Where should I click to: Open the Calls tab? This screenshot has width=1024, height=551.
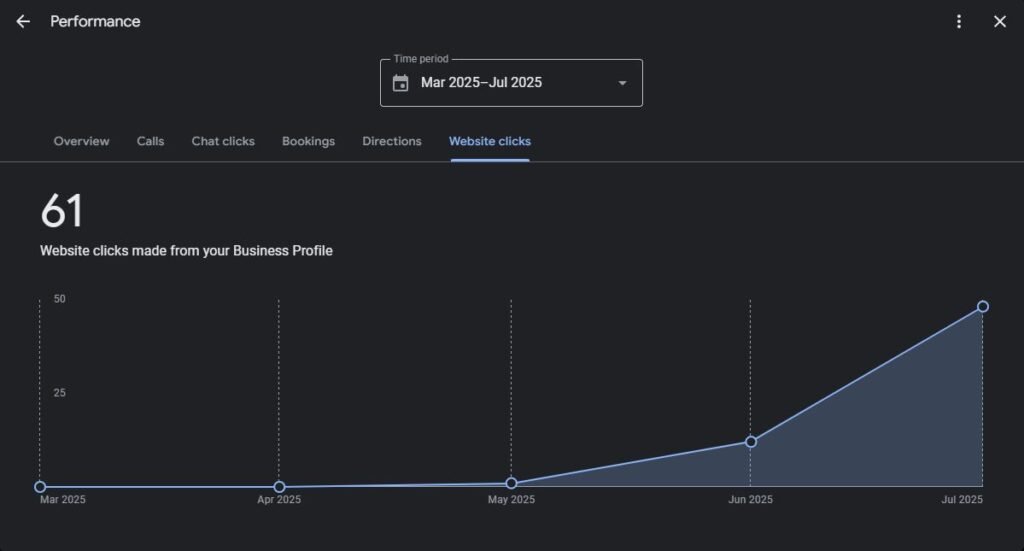(x=150, y=141)
